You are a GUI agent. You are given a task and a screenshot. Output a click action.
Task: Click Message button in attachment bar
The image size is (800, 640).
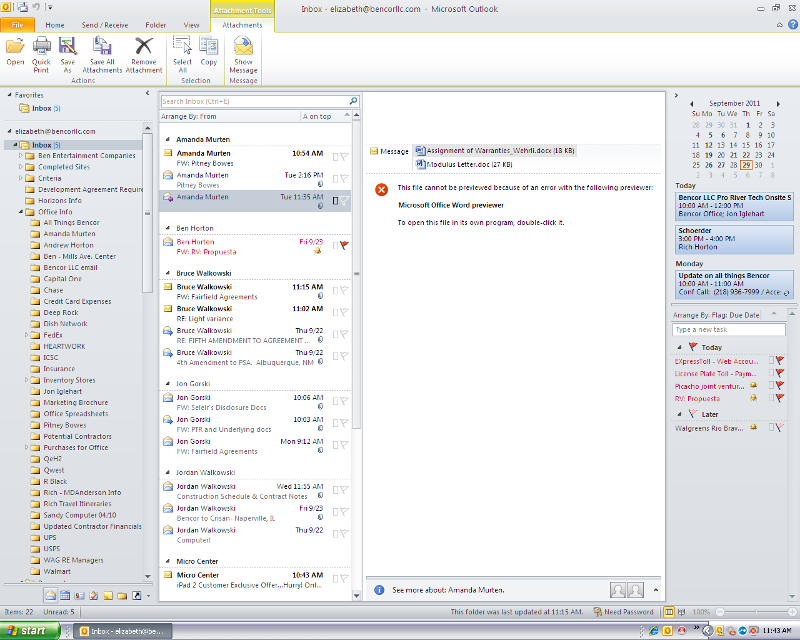tap(389, 151)
